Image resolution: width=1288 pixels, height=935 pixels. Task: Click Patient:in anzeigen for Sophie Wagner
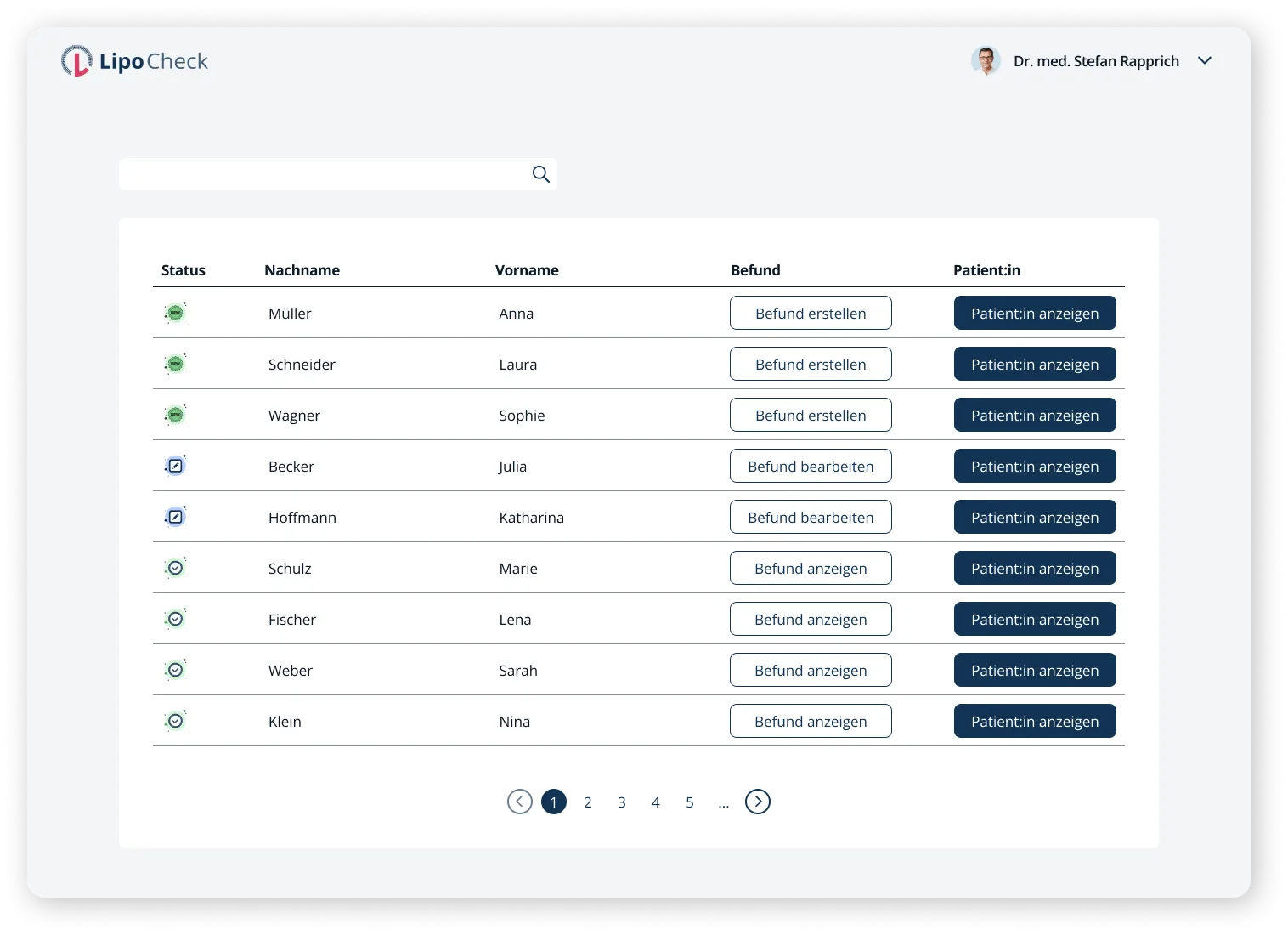(x=1034, y=415)
